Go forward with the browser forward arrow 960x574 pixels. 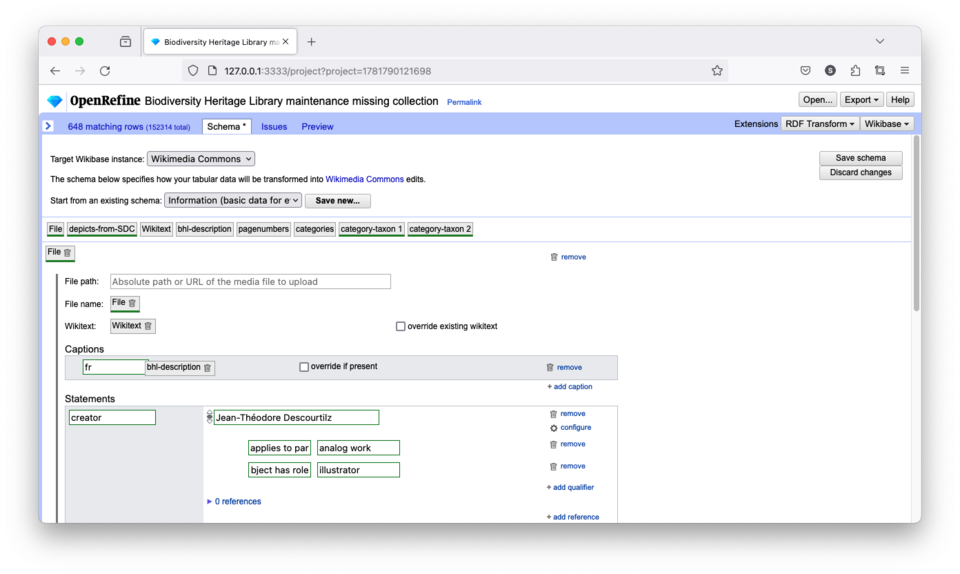tap(80, 71)
